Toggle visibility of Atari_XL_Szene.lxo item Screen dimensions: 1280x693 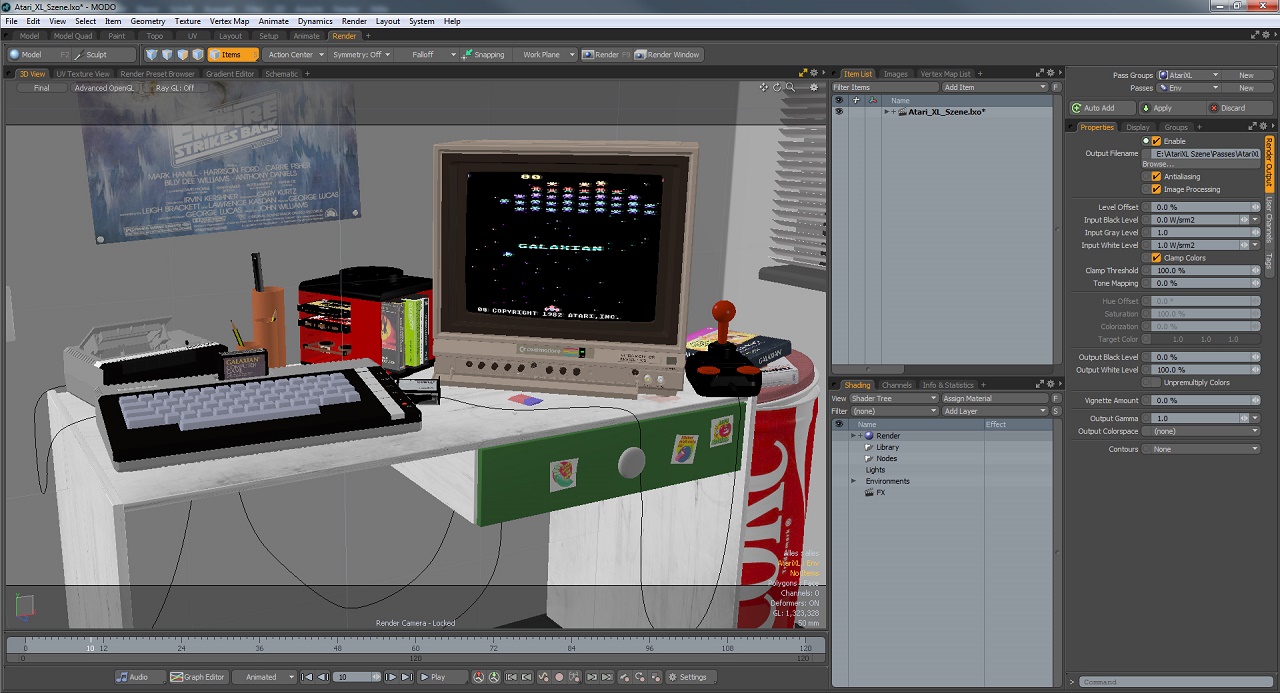tap(839, 112)
